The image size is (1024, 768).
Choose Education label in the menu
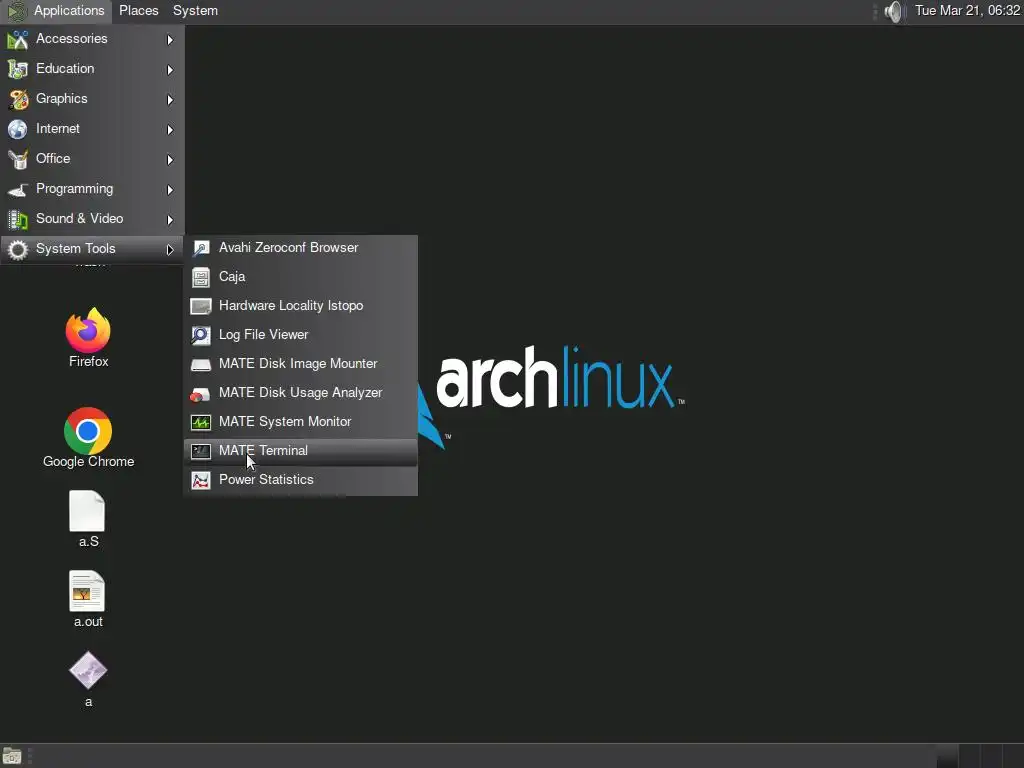pos(65,69)
